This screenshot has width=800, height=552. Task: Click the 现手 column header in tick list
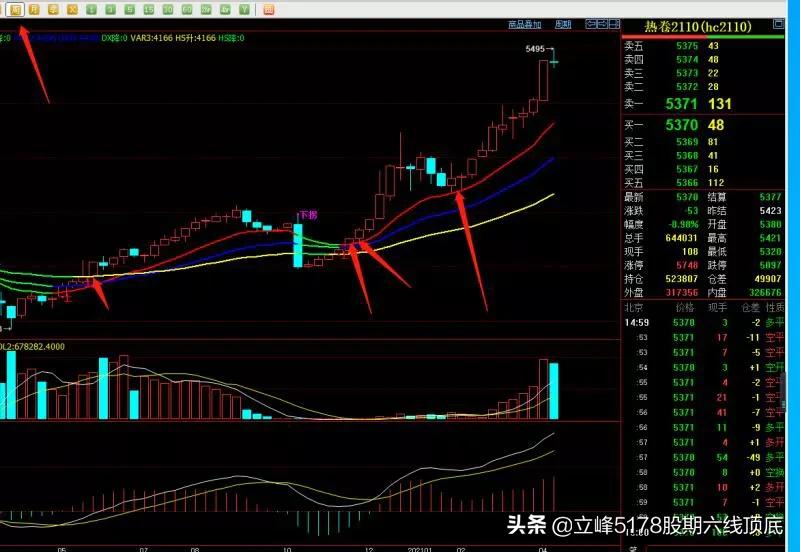[717, 308]
